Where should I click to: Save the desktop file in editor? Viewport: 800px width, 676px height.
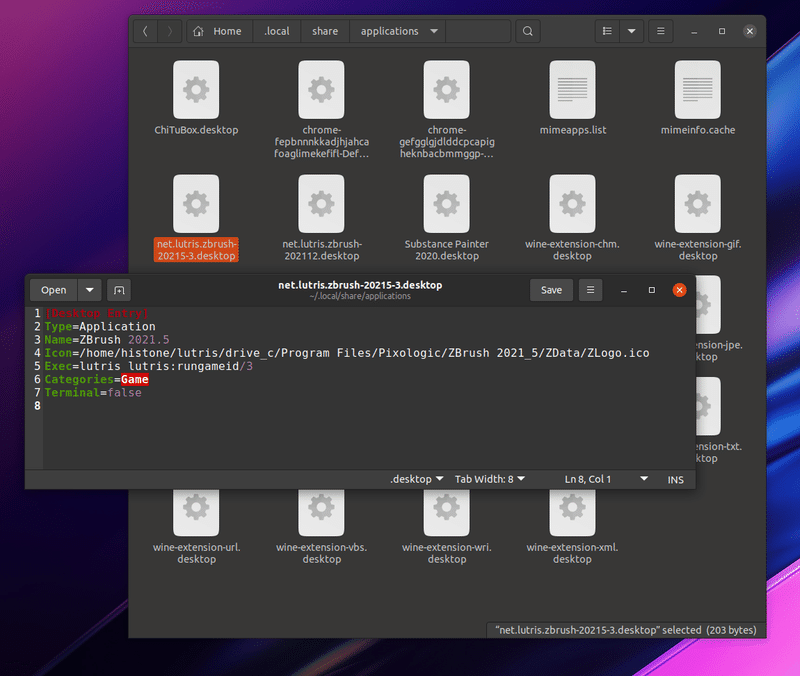(551, 290)
